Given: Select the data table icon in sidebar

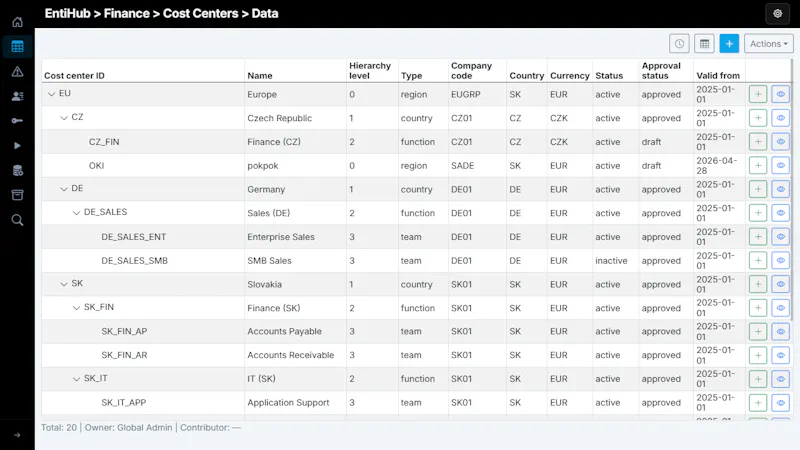Looking at the screenshot, I should pos(17,46).
